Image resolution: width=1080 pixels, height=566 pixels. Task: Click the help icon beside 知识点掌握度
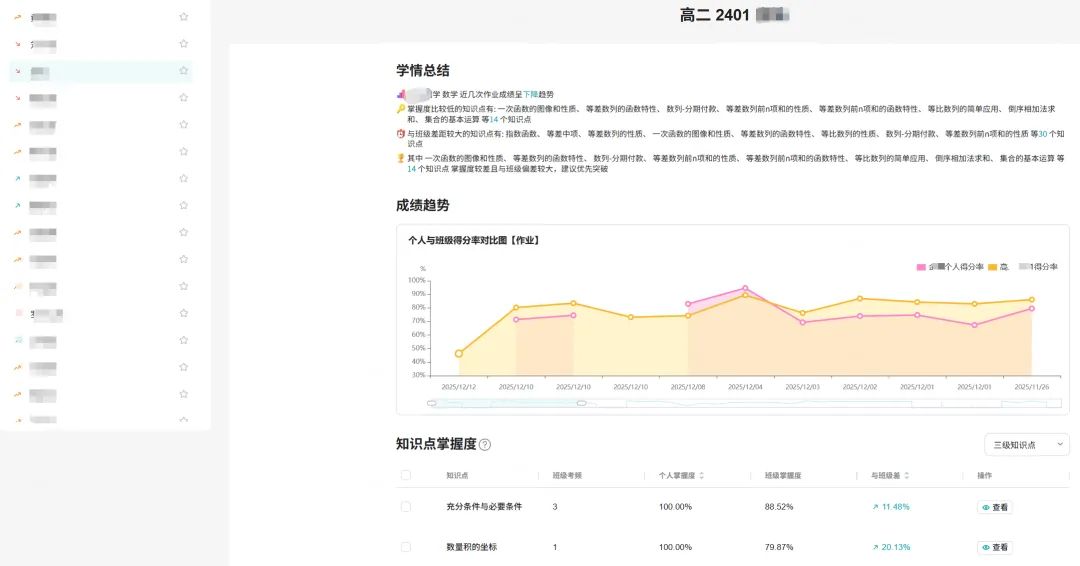click(x=485, y=445)
